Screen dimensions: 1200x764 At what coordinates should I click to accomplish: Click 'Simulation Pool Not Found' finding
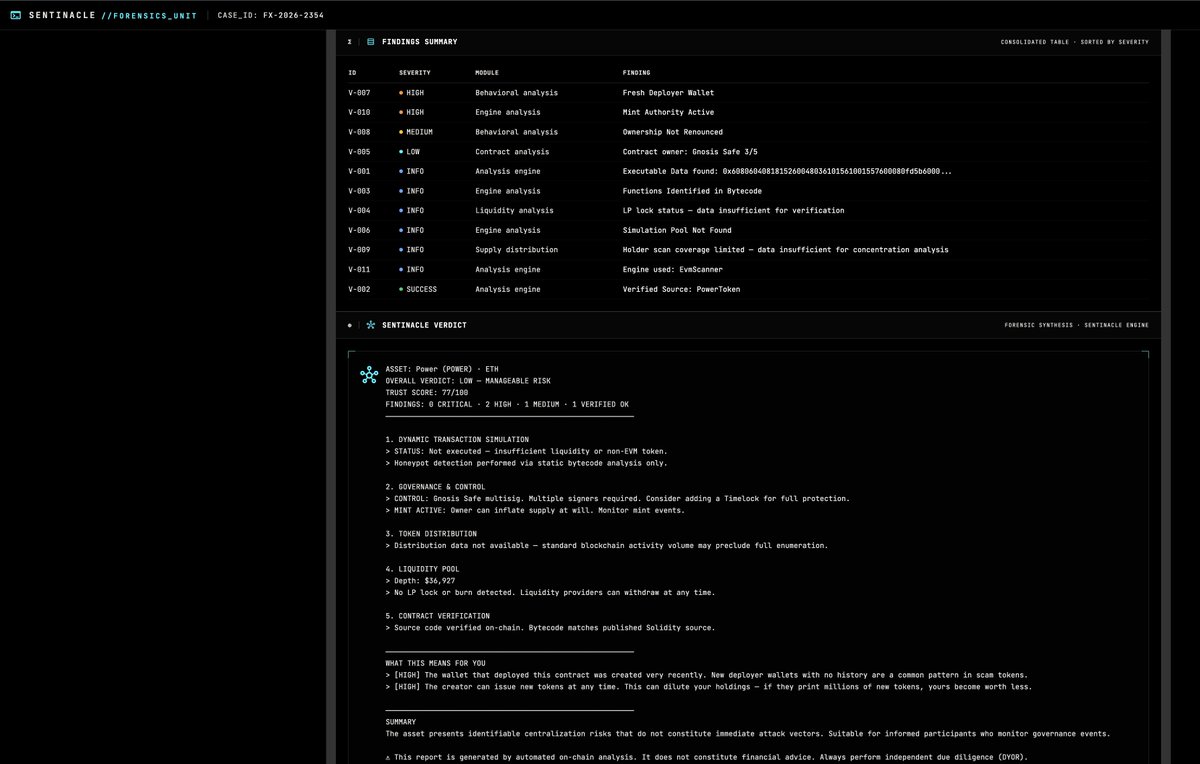tap(677, 230)
